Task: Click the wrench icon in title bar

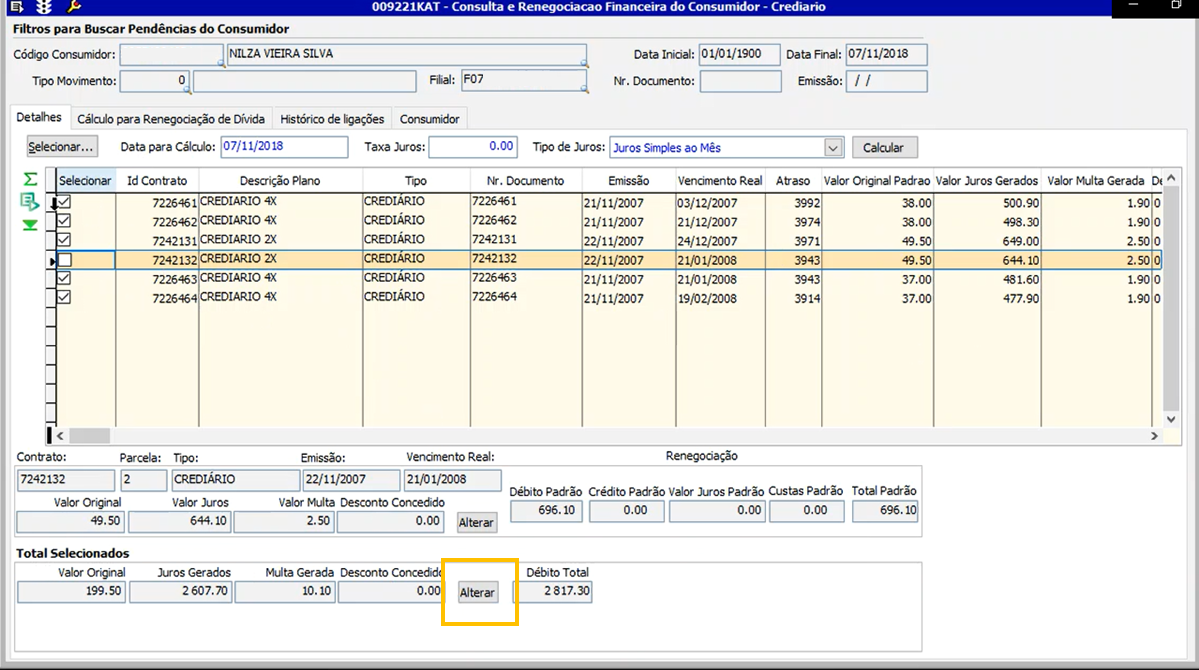Action: point(73,7)
